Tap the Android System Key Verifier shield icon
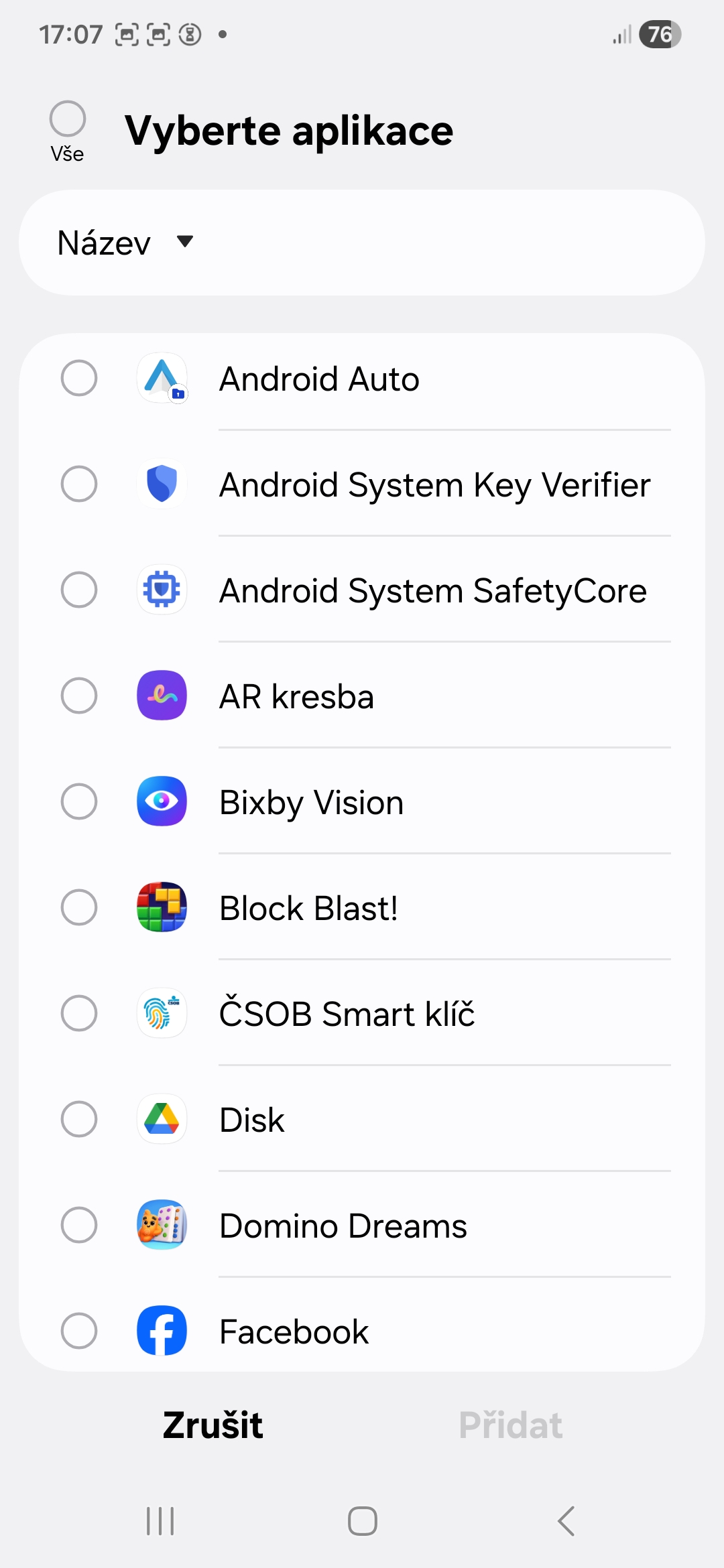The width and height of the screenshot is (724, 1568). (x=162, y=484)
